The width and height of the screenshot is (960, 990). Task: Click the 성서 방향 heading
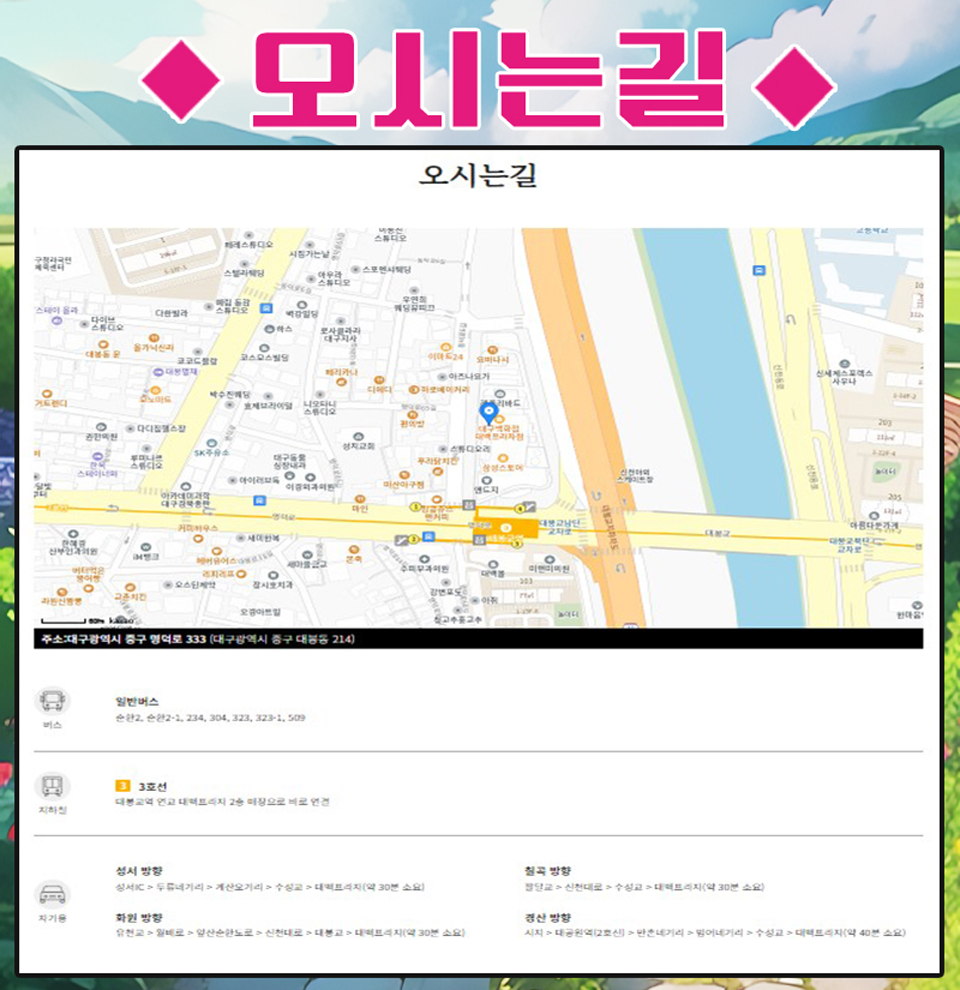[x=139, y=871]
